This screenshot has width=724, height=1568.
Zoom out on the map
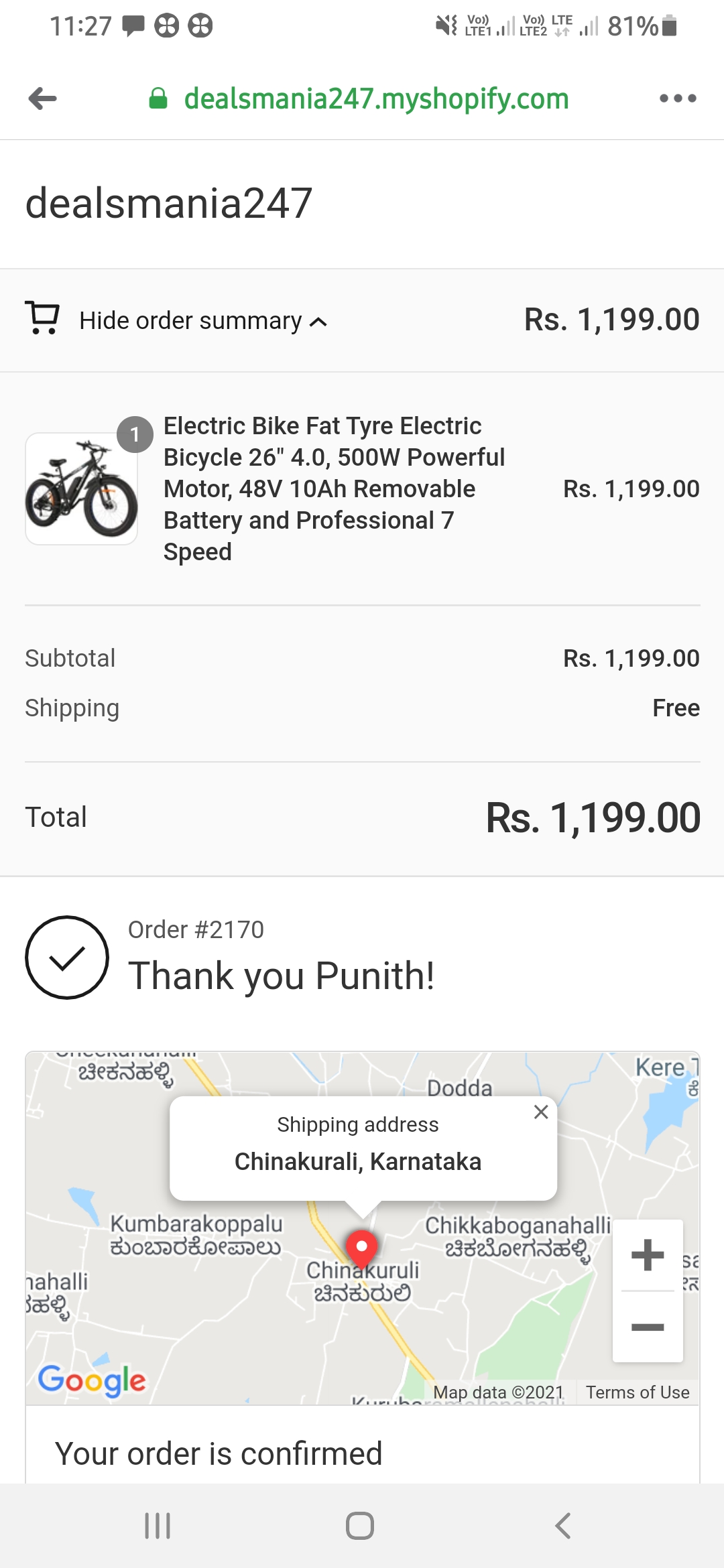click(648, 1327)
